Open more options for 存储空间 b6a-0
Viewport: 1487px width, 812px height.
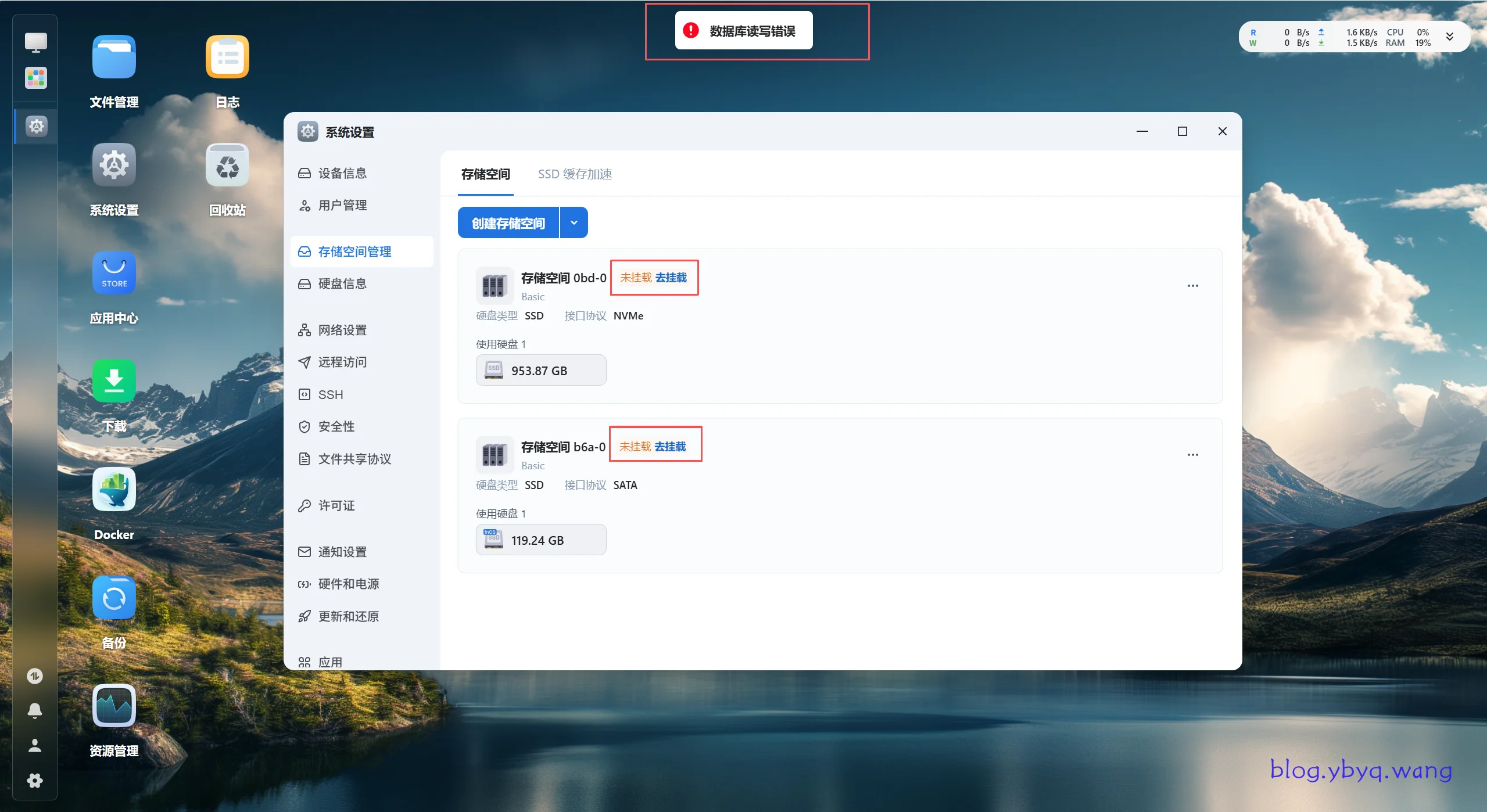click(x=1192, y=455)
